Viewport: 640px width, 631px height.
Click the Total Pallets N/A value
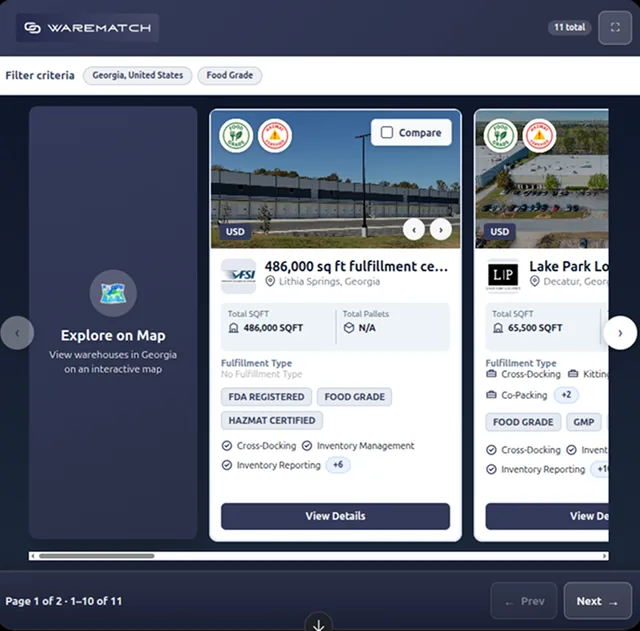pyautogui.click(x=367, y=328)
